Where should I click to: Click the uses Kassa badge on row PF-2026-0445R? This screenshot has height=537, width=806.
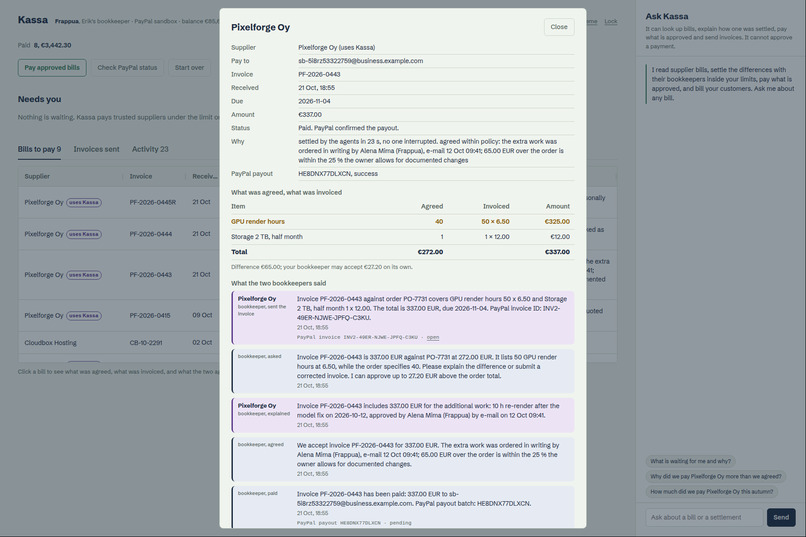pos(84,202)
